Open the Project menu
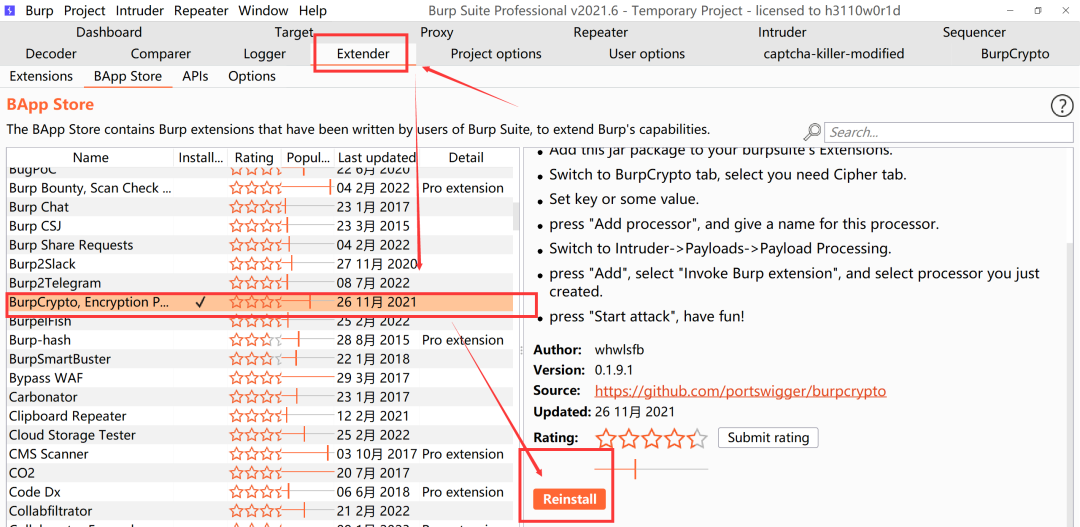 pyautogui.click(x=85, y=11)
